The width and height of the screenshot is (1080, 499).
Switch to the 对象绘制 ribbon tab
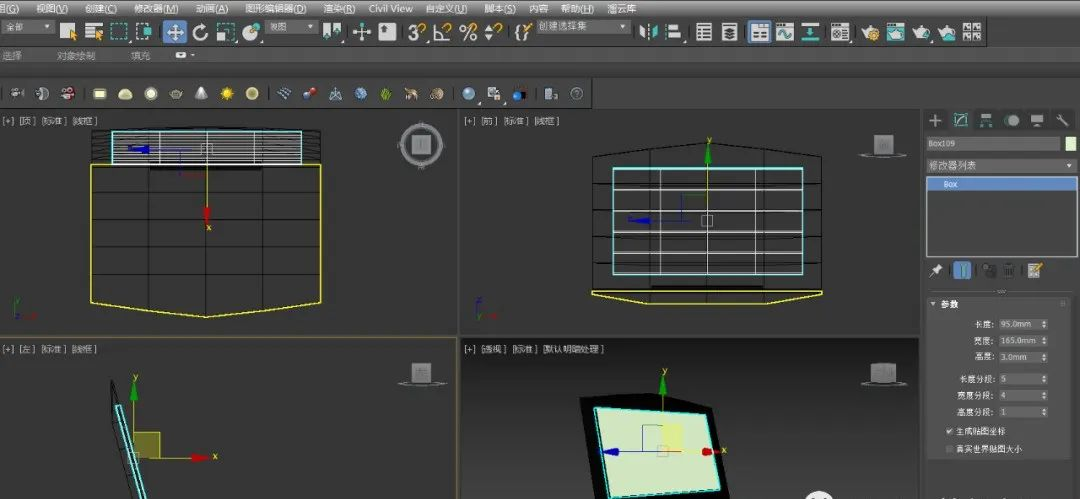coord(76,56)
